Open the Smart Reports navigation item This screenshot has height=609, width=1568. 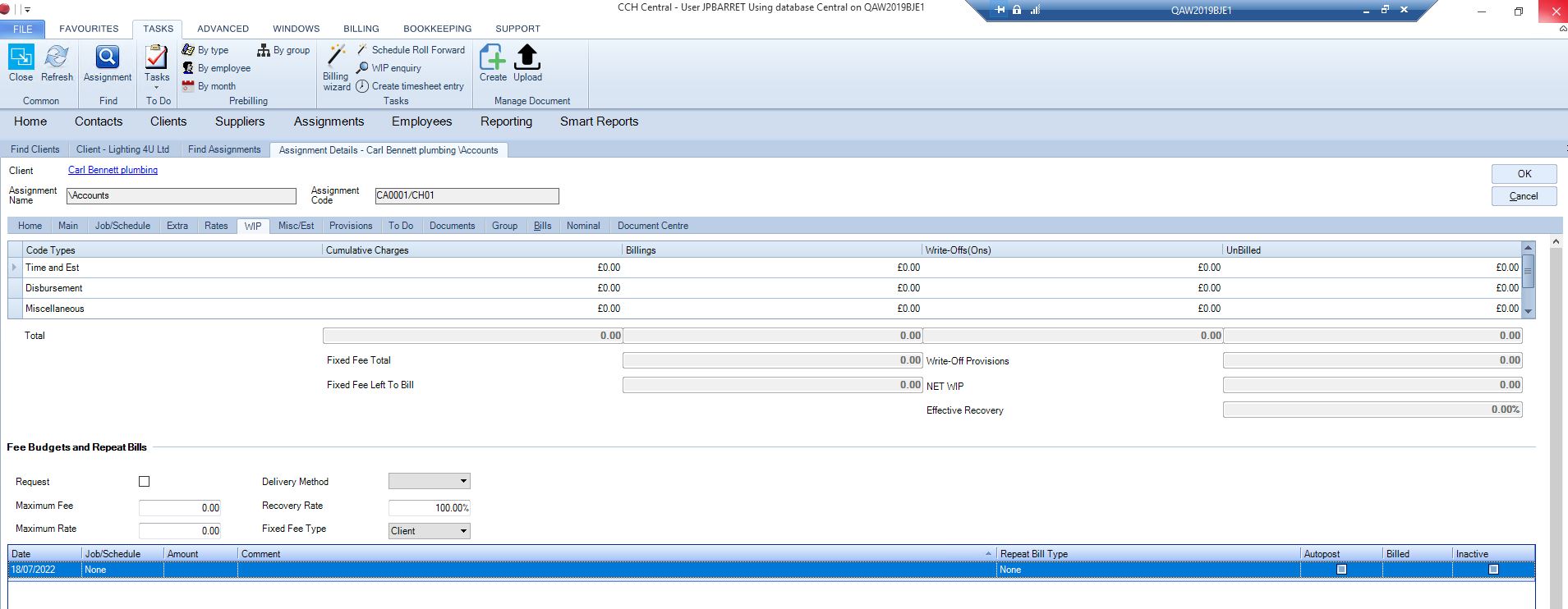[x=599, y=121]
